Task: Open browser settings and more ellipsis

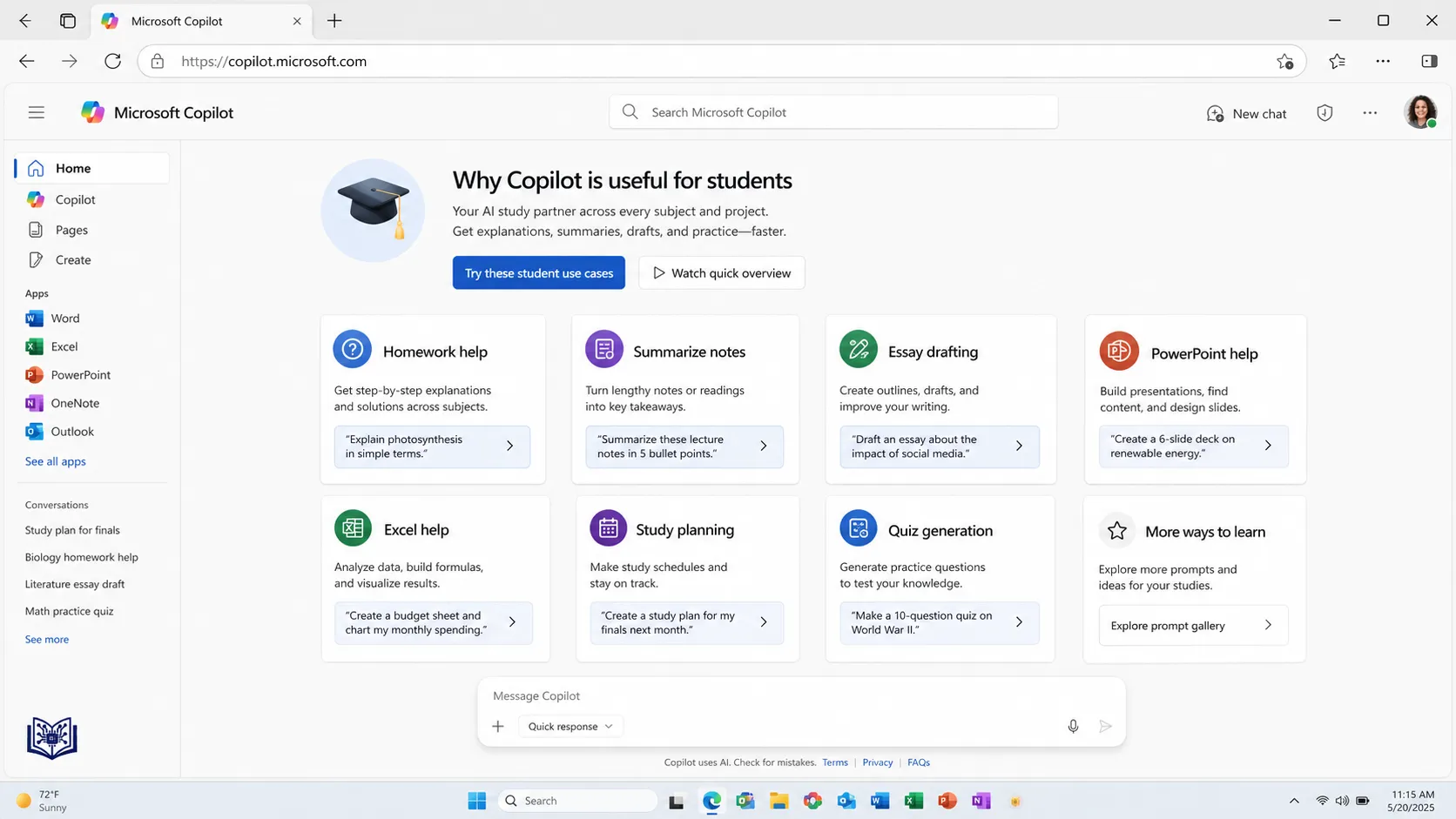Action: (1383, 61)
